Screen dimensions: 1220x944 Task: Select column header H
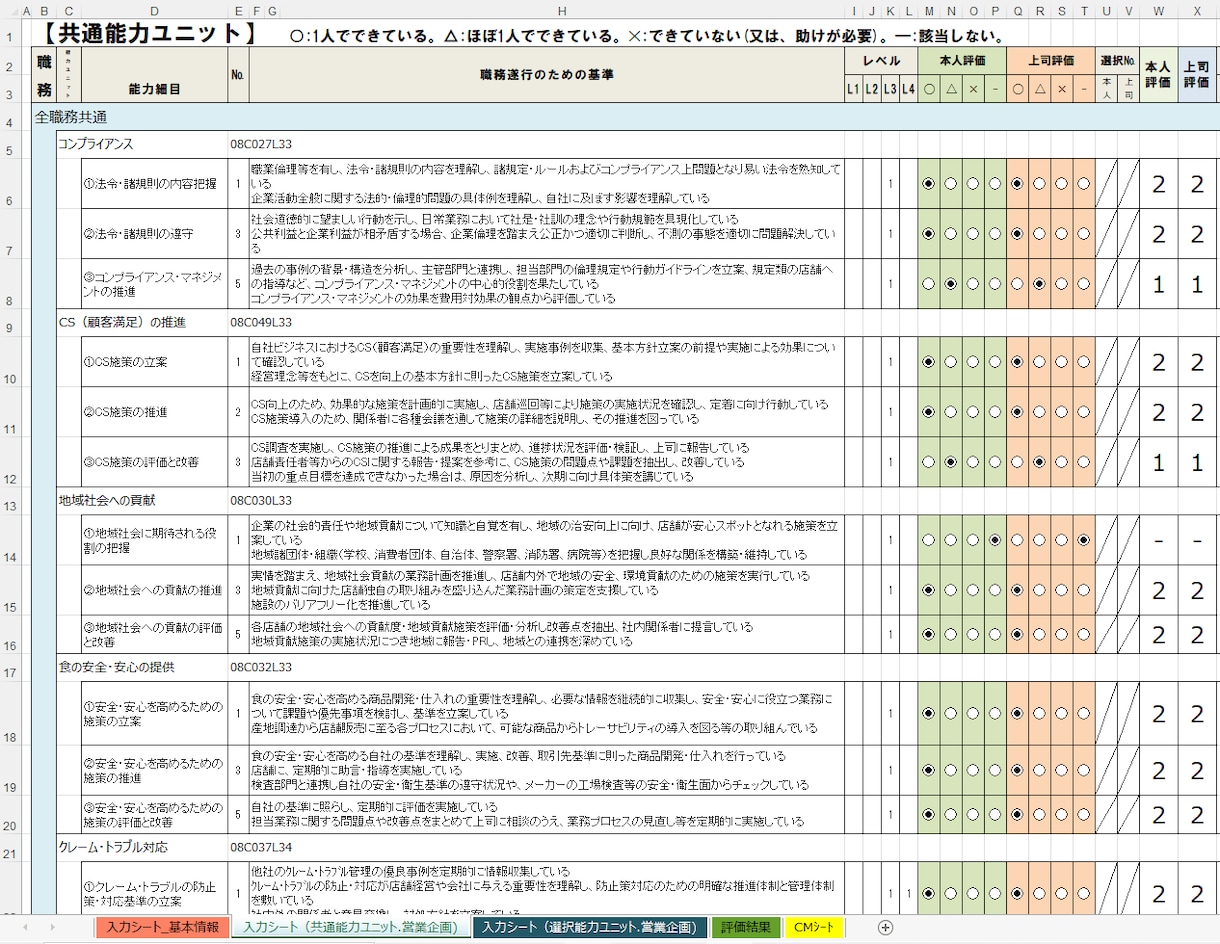[x=562, y=10]
